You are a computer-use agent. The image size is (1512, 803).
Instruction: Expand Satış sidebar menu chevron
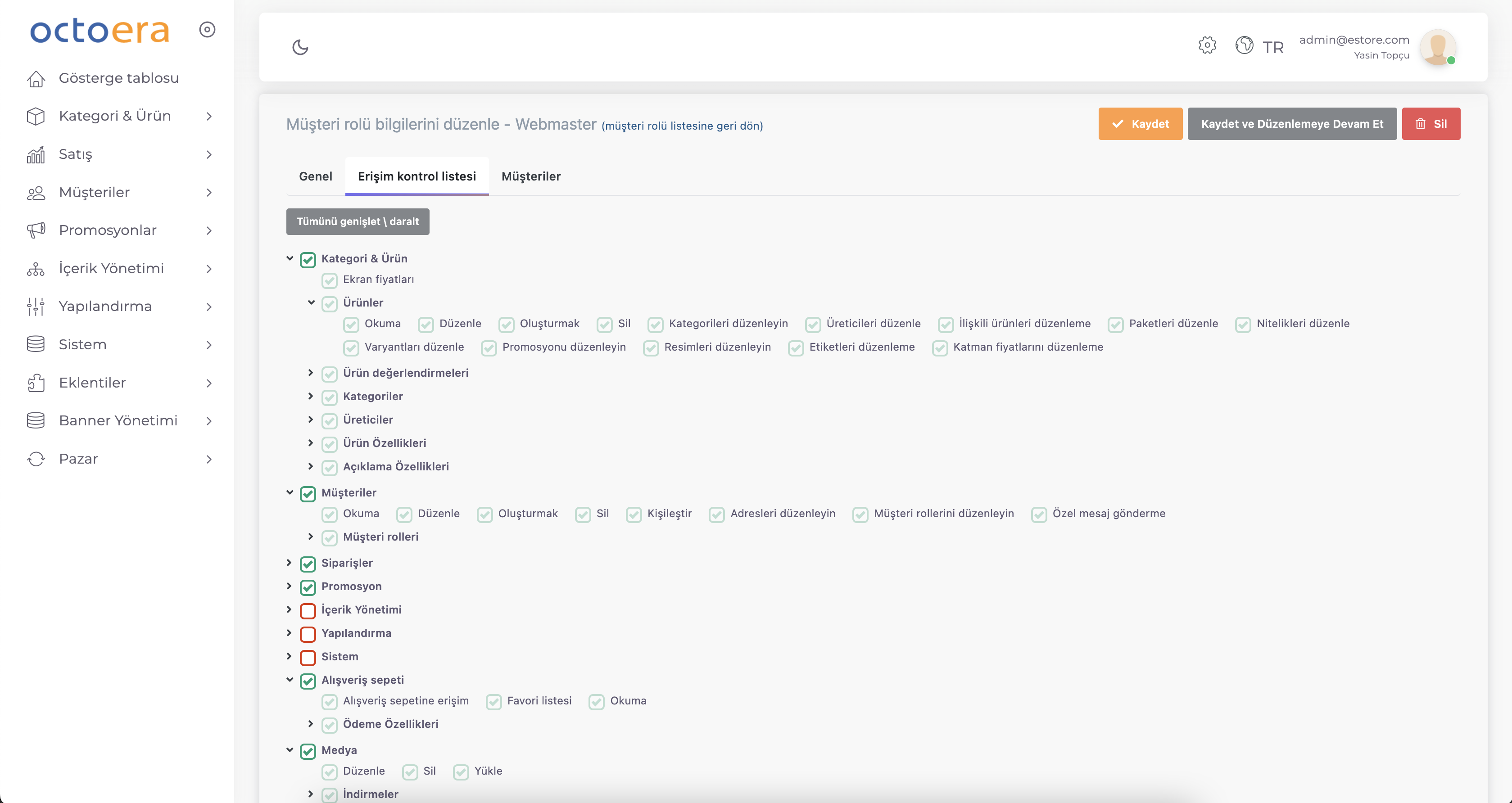[x=209, y=154]
